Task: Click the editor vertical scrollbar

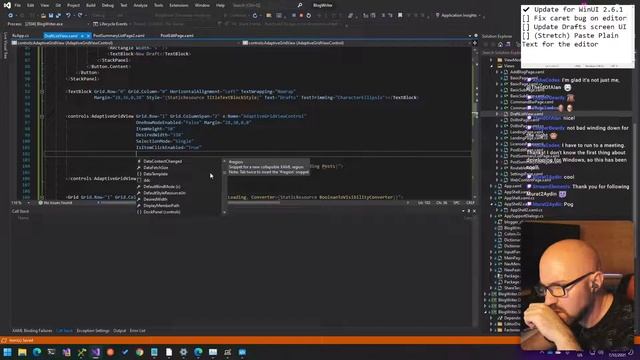Action: click(475, 122)
